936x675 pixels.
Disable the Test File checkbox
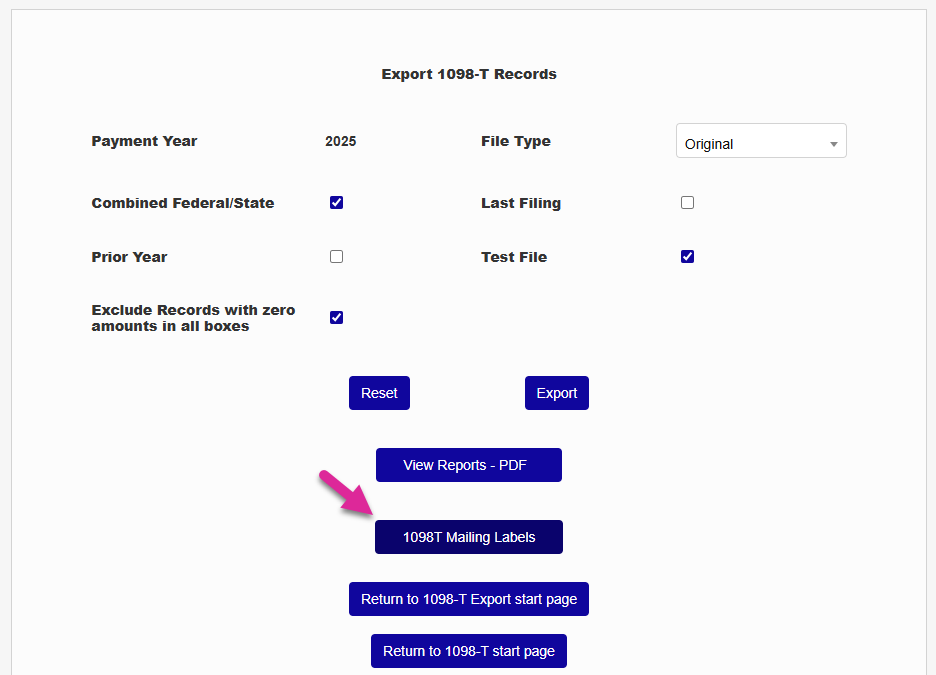point(687,257)
